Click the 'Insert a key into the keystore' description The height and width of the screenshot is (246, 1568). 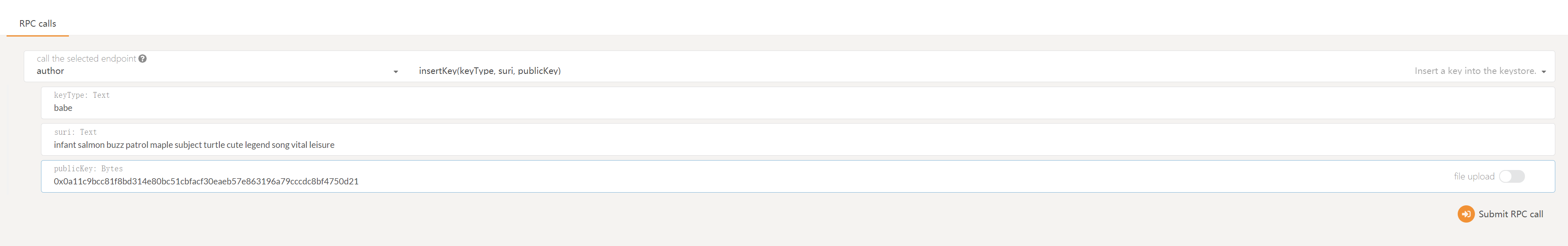(x=1475, y=71)
